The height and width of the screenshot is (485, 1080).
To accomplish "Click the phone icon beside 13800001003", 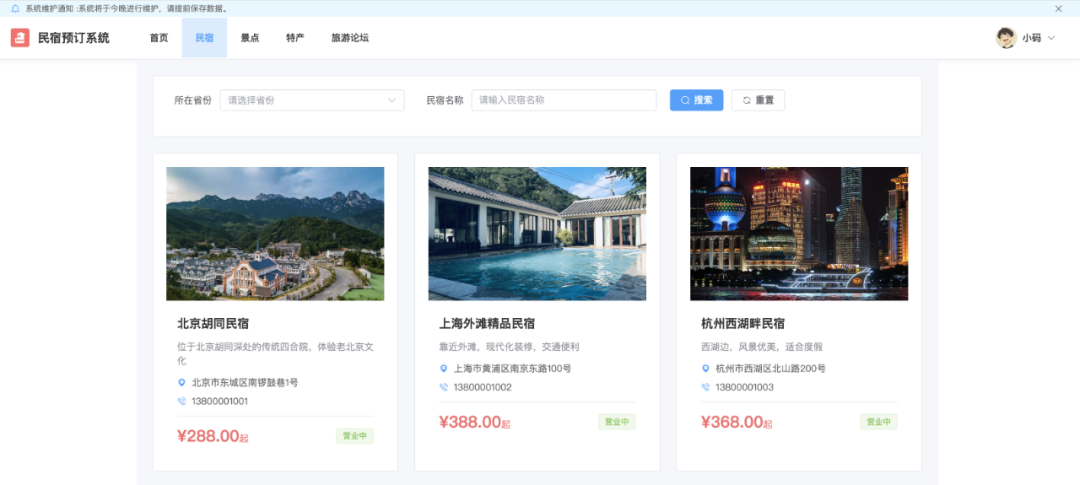I will click(x=705, y=387).
